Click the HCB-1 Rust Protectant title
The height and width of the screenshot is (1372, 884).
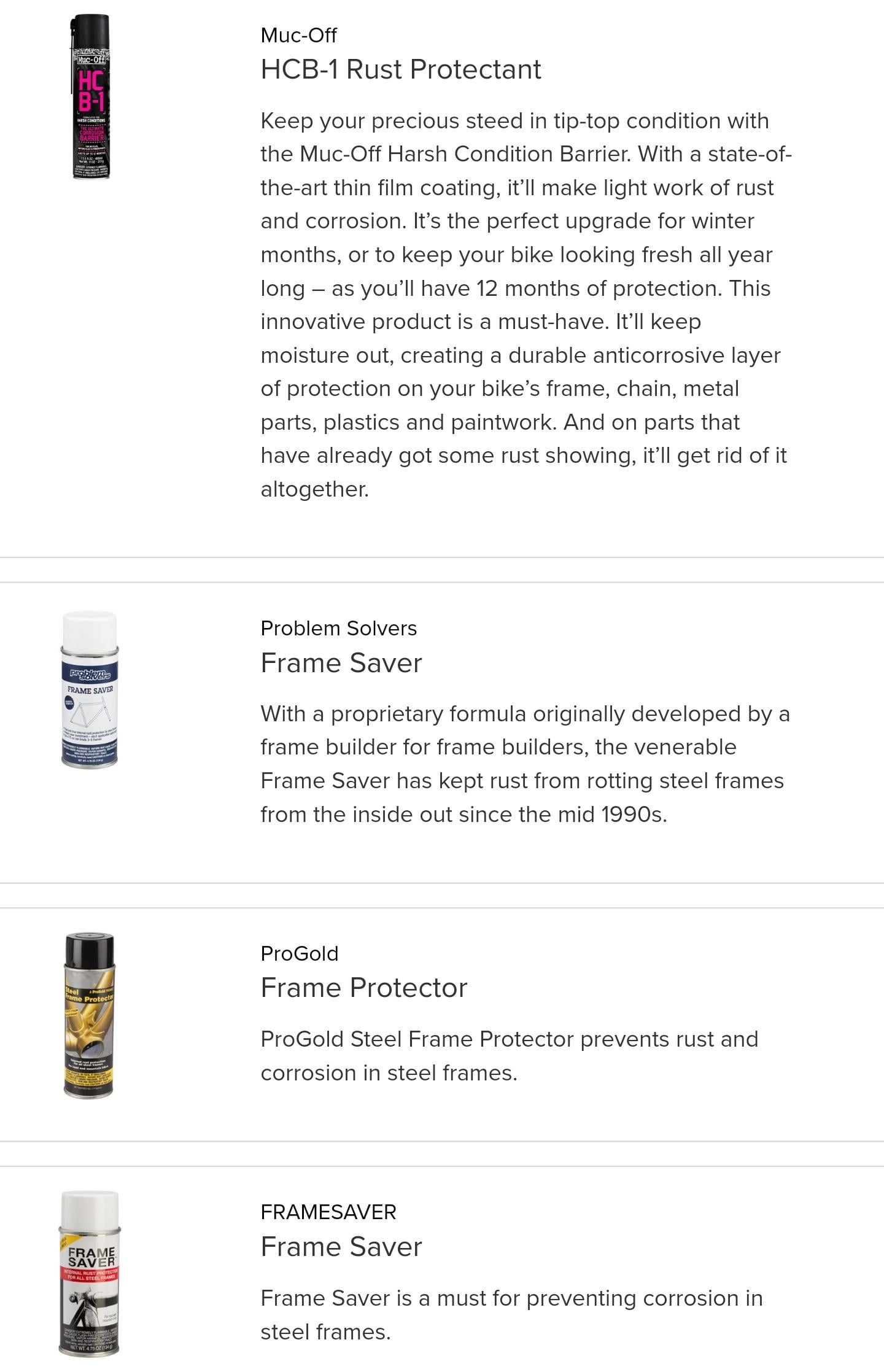401,69
